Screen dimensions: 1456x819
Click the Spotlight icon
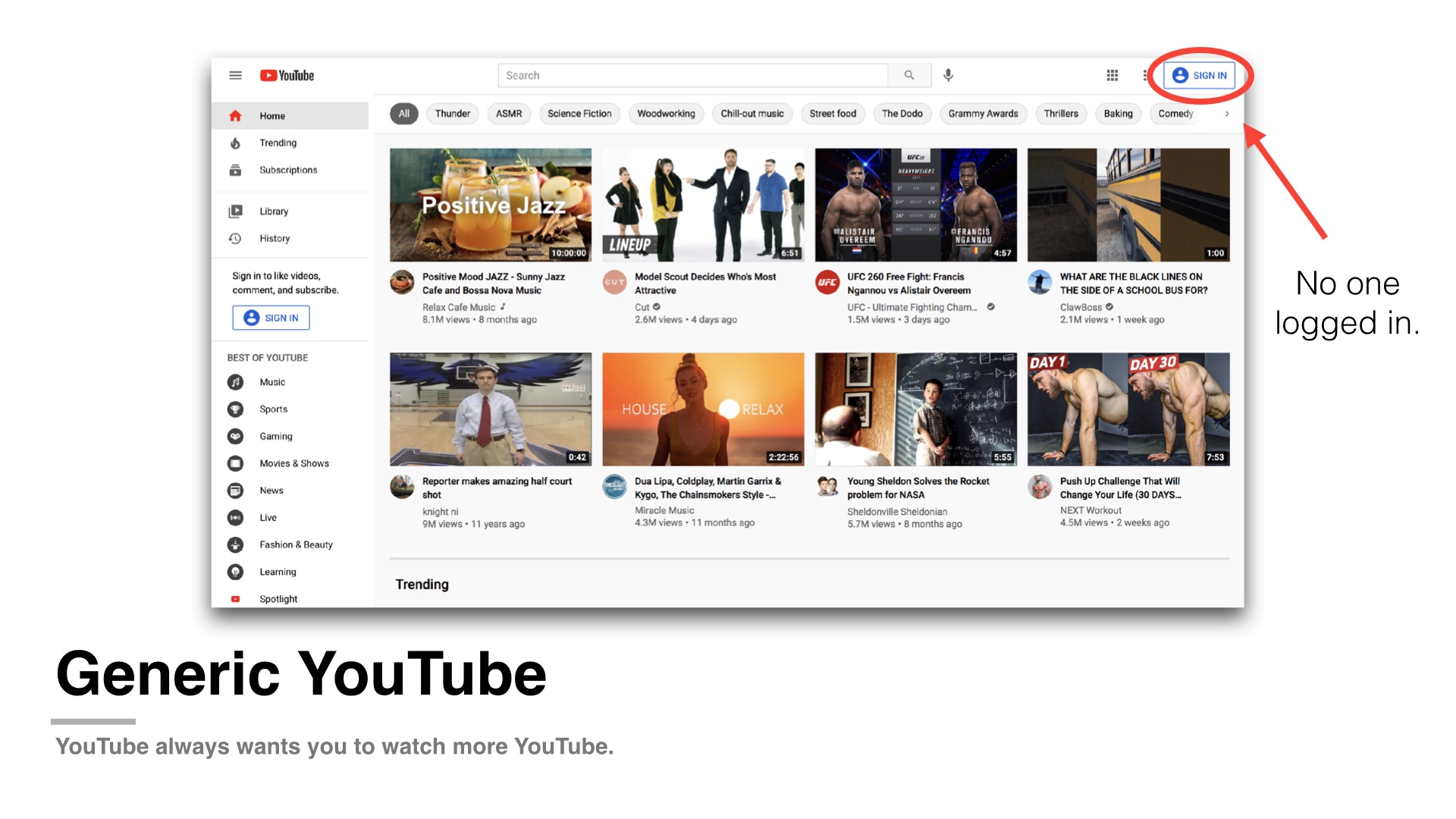coord(236,599)
